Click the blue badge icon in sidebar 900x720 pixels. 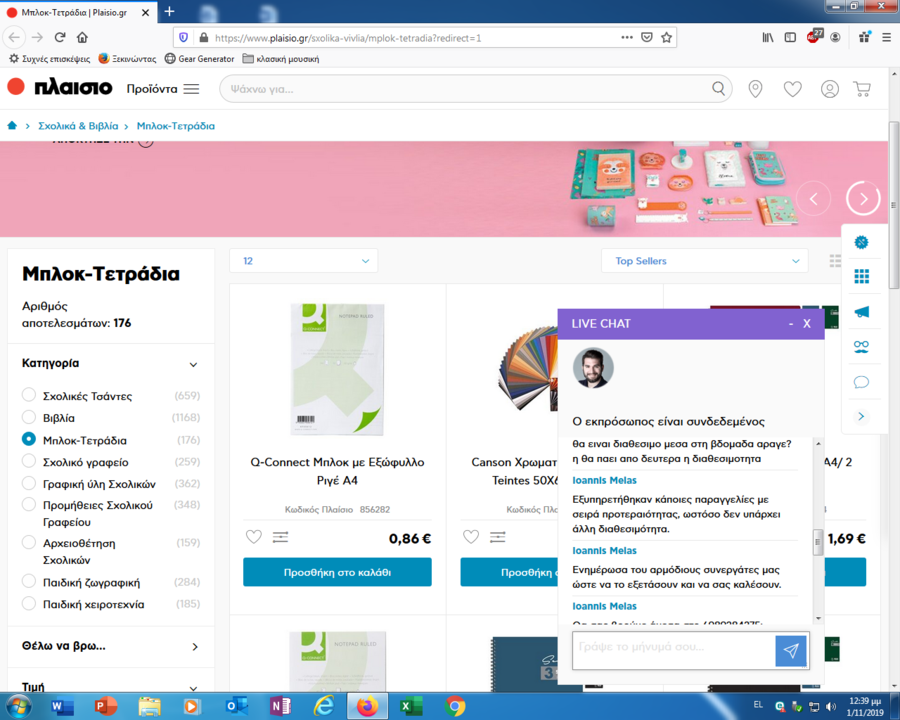(861, 242)
